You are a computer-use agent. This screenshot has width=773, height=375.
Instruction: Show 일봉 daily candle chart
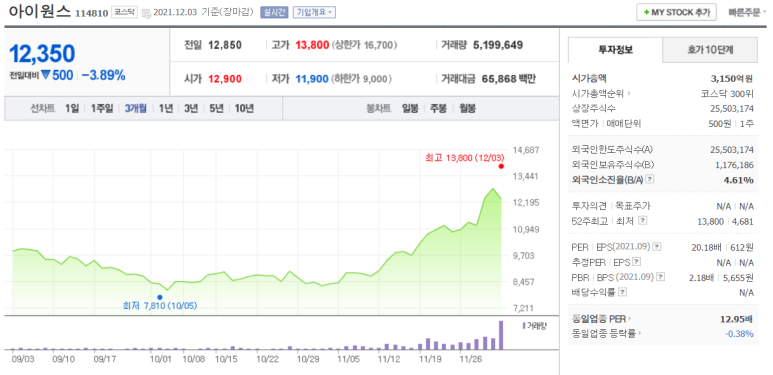pos(410,108)
